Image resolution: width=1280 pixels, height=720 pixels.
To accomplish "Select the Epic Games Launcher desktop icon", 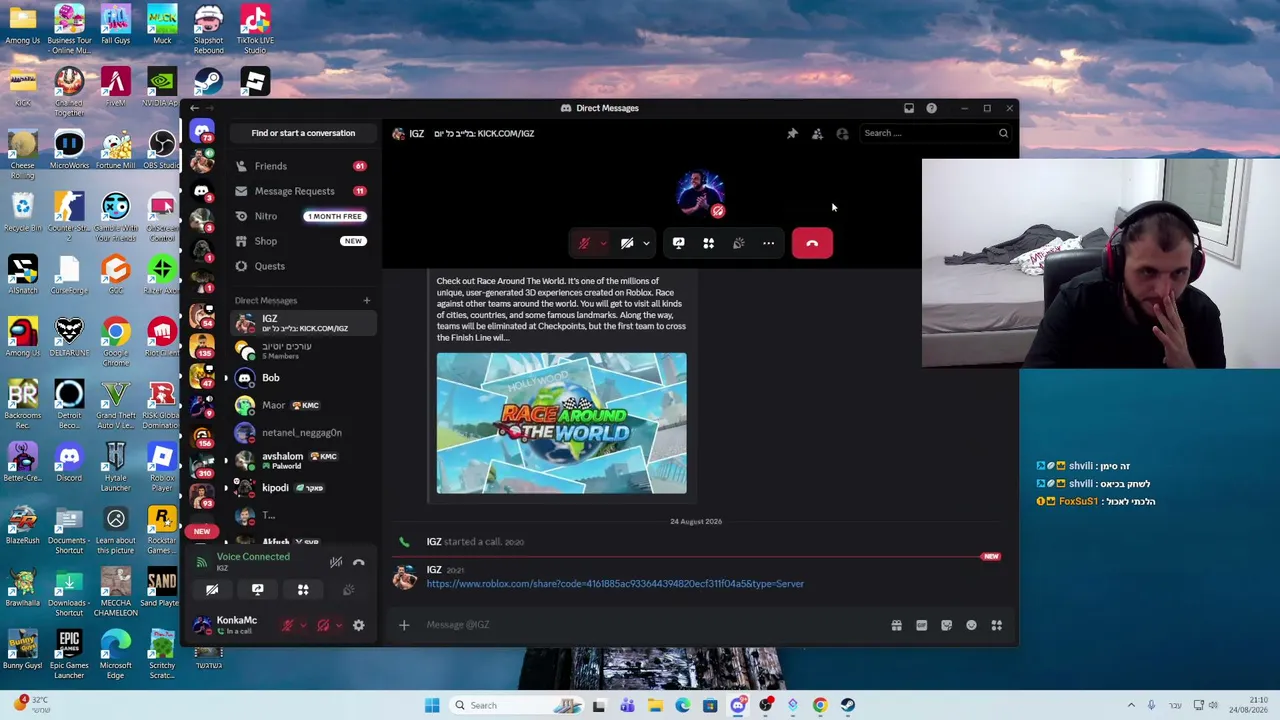I will 69,654.
